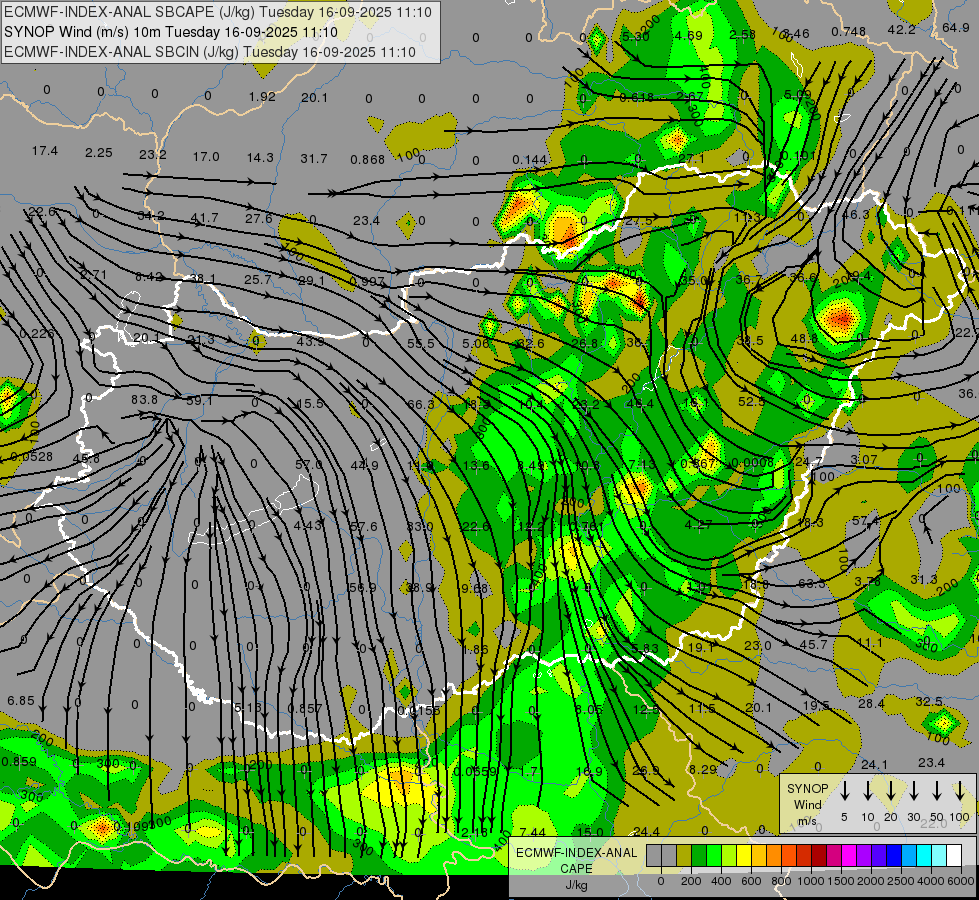Image resolution: width=979 pixels, height=900 pixels.
Task: Click the '6000' tick label on CAPE scale
Action: [x=961, y=881]
